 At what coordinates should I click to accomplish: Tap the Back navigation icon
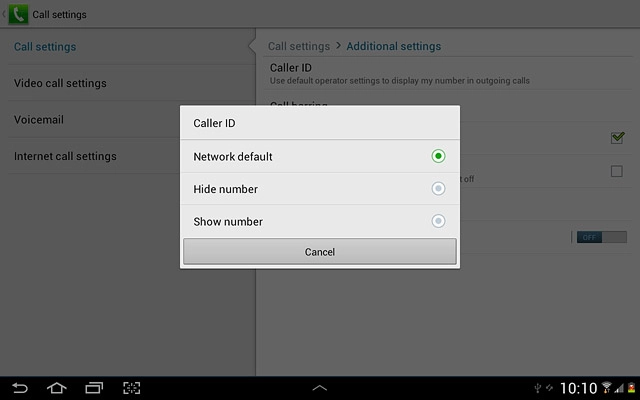tap(19, 388)
